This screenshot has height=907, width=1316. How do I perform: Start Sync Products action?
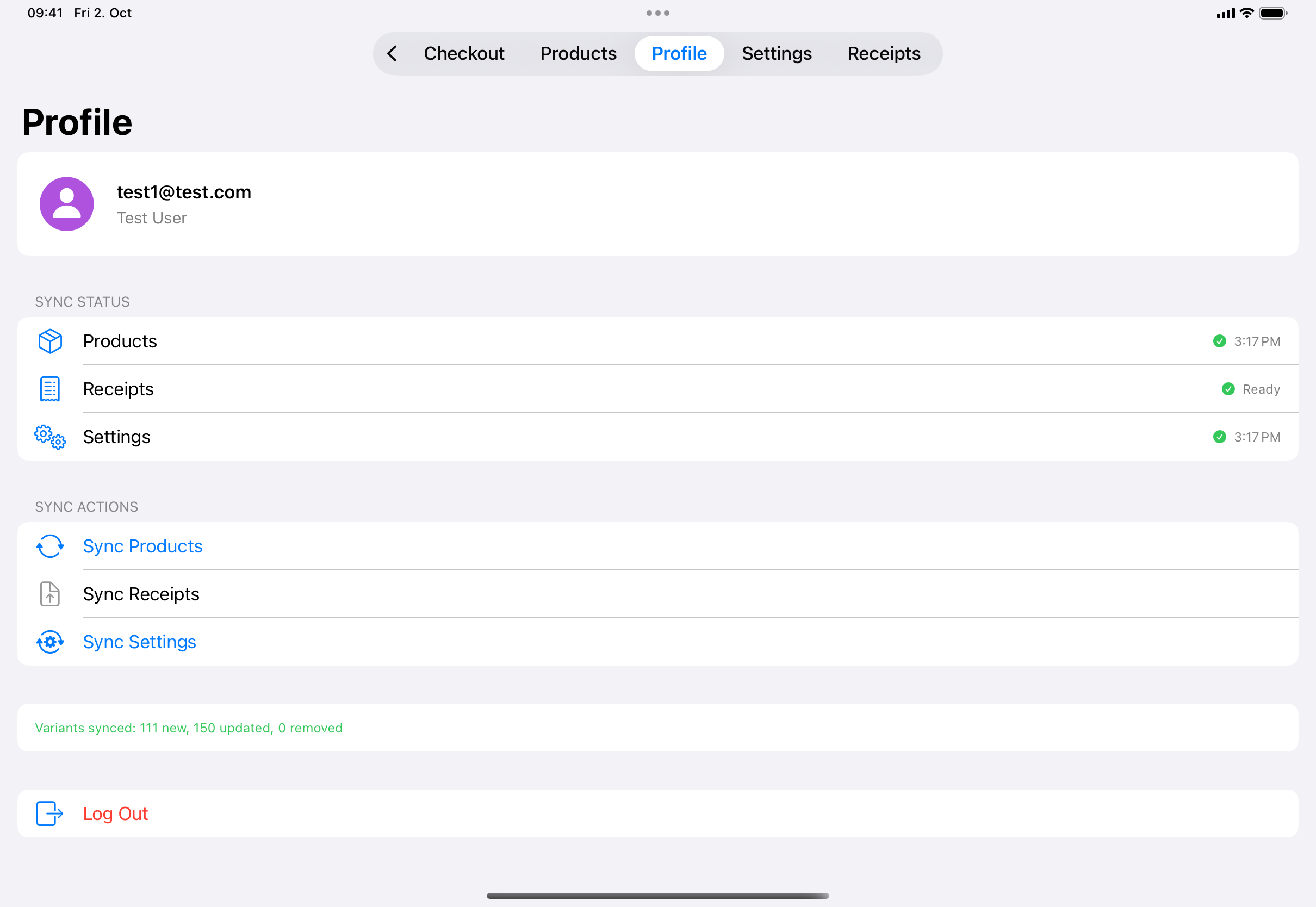coord(657,546)
